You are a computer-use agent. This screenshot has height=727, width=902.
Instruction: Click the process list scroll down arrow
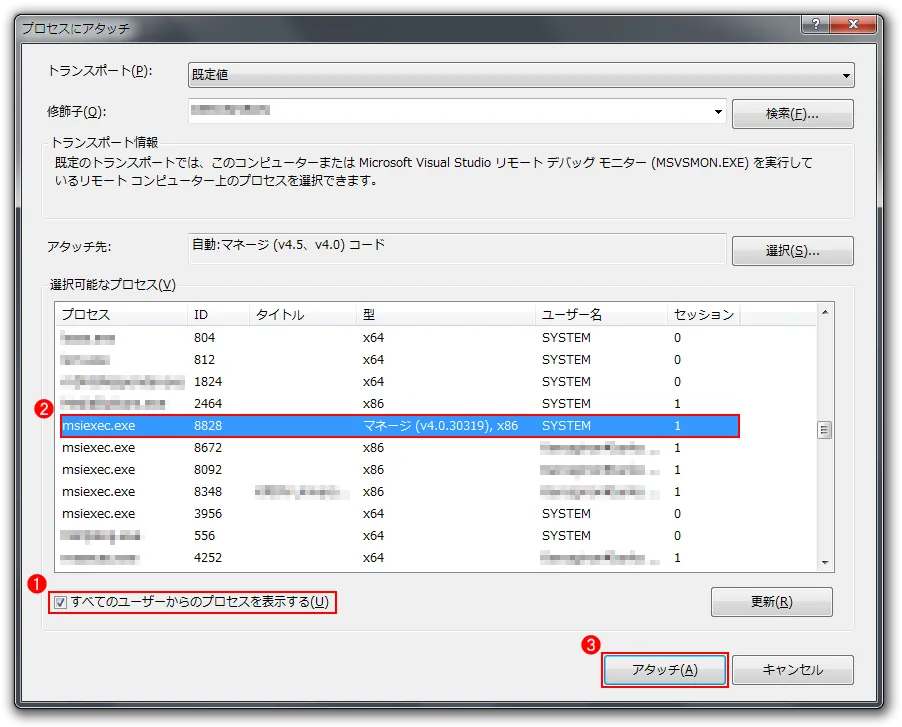pyautogui.click(x=825, y=563)
